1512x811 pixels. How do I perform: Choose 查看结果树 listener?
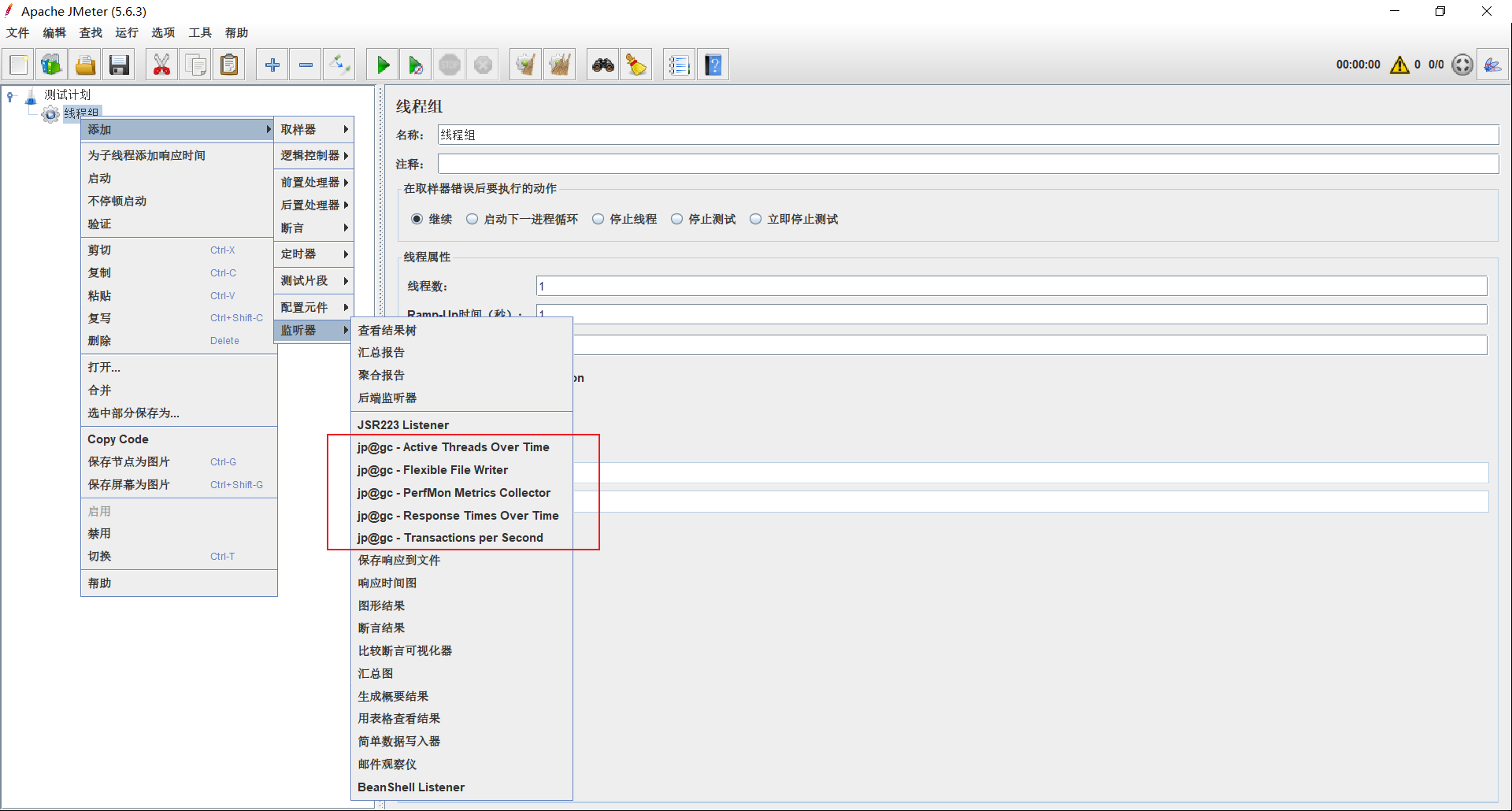461,330
